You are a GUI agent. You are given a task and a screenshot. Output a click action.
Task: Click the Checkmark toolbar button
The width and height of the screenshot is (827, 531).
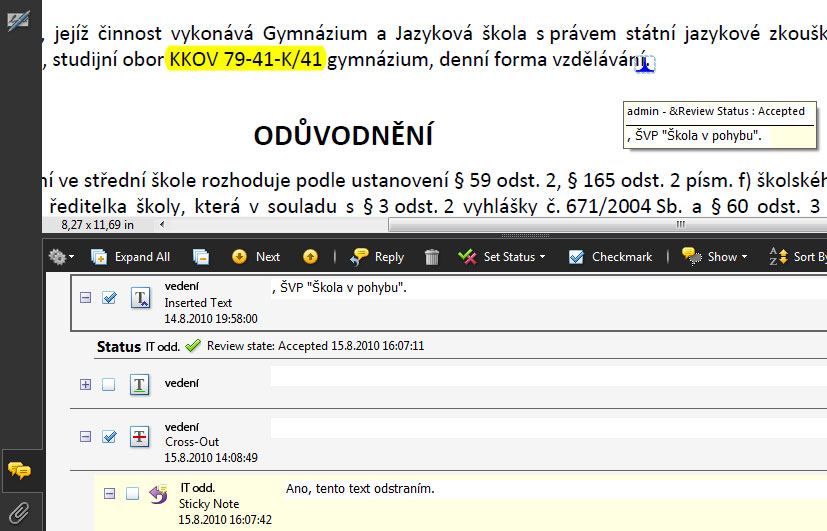coord(611,257)
